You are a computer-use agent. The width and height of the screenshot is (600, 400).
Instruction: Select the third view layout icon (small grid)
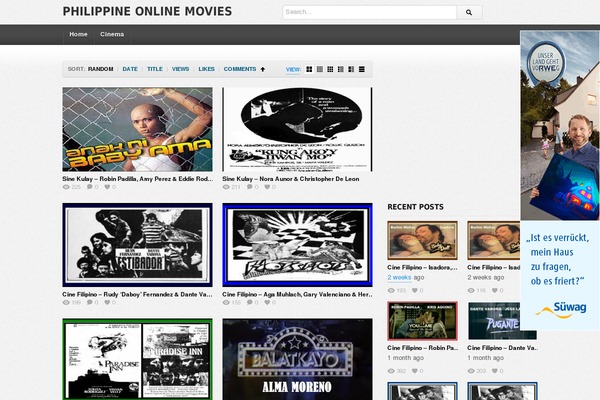tap(330, 69)
